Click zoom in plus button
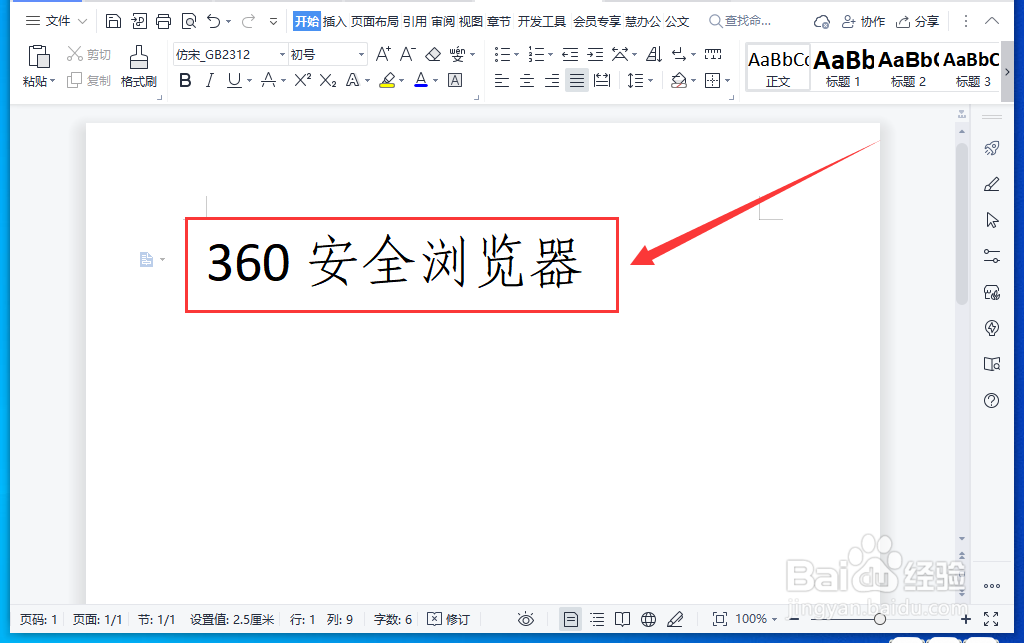The width and height of the screenshot is (1024, 643). point(966,619)
